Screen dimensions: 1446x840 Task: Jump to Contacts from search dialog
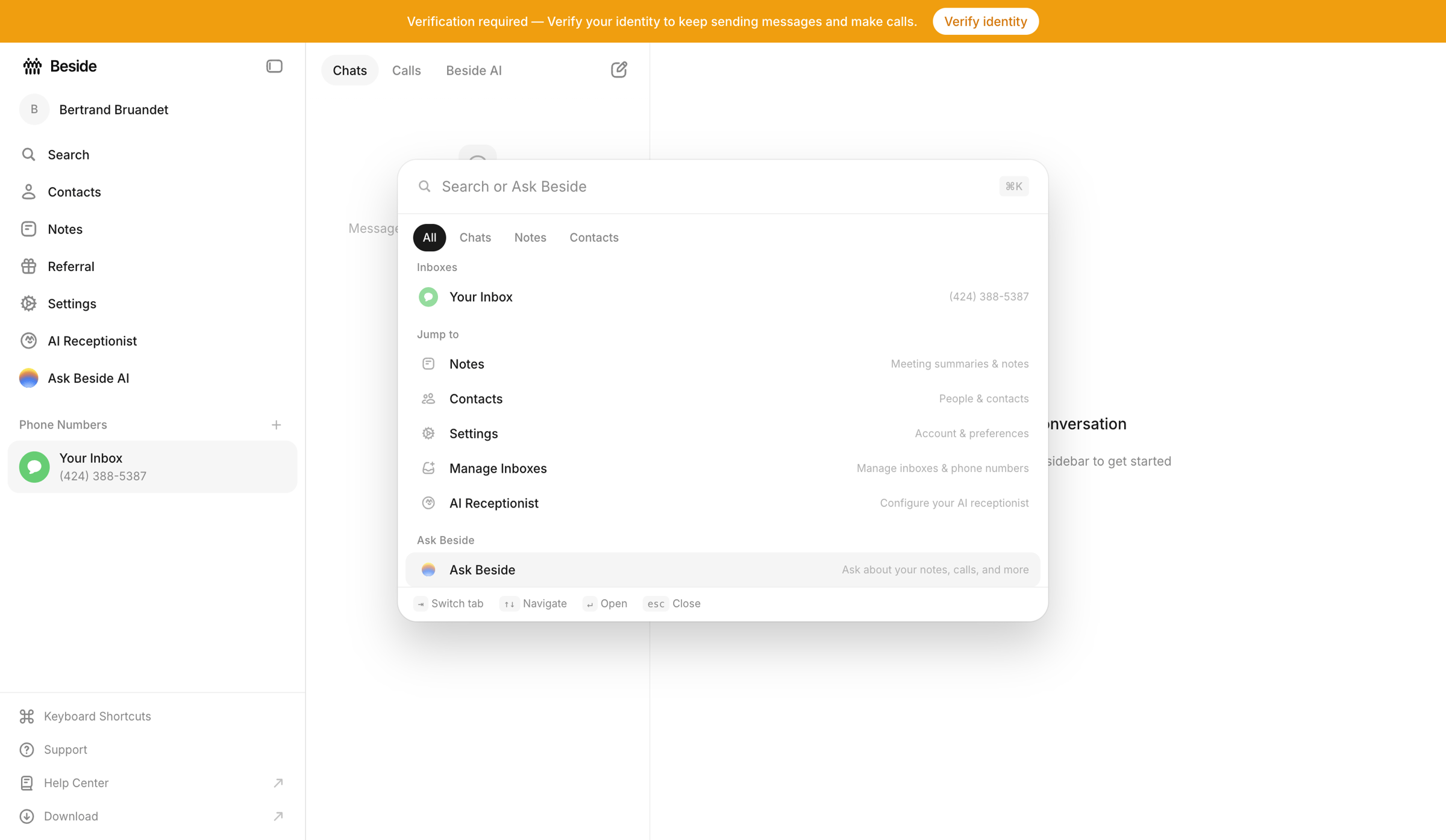pyautogui.click(x=723, y=399)
